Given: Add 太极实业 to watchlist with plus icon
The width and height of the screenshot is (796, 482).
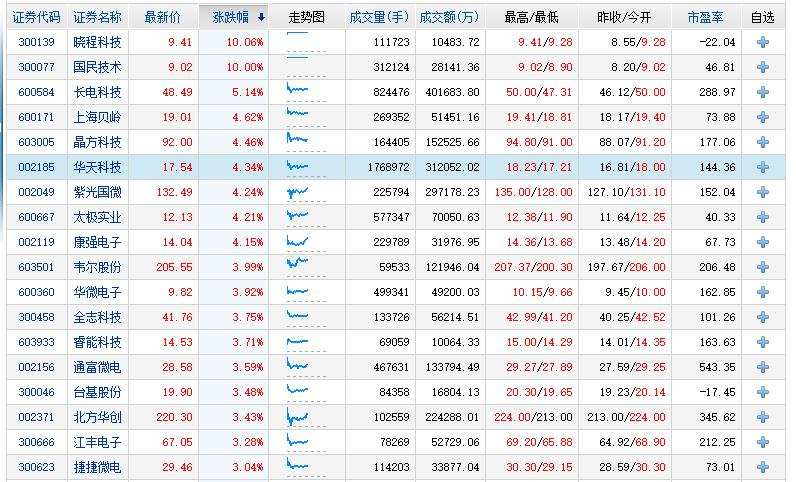Looking at the screenshot, I should click(x=762, y=217).
